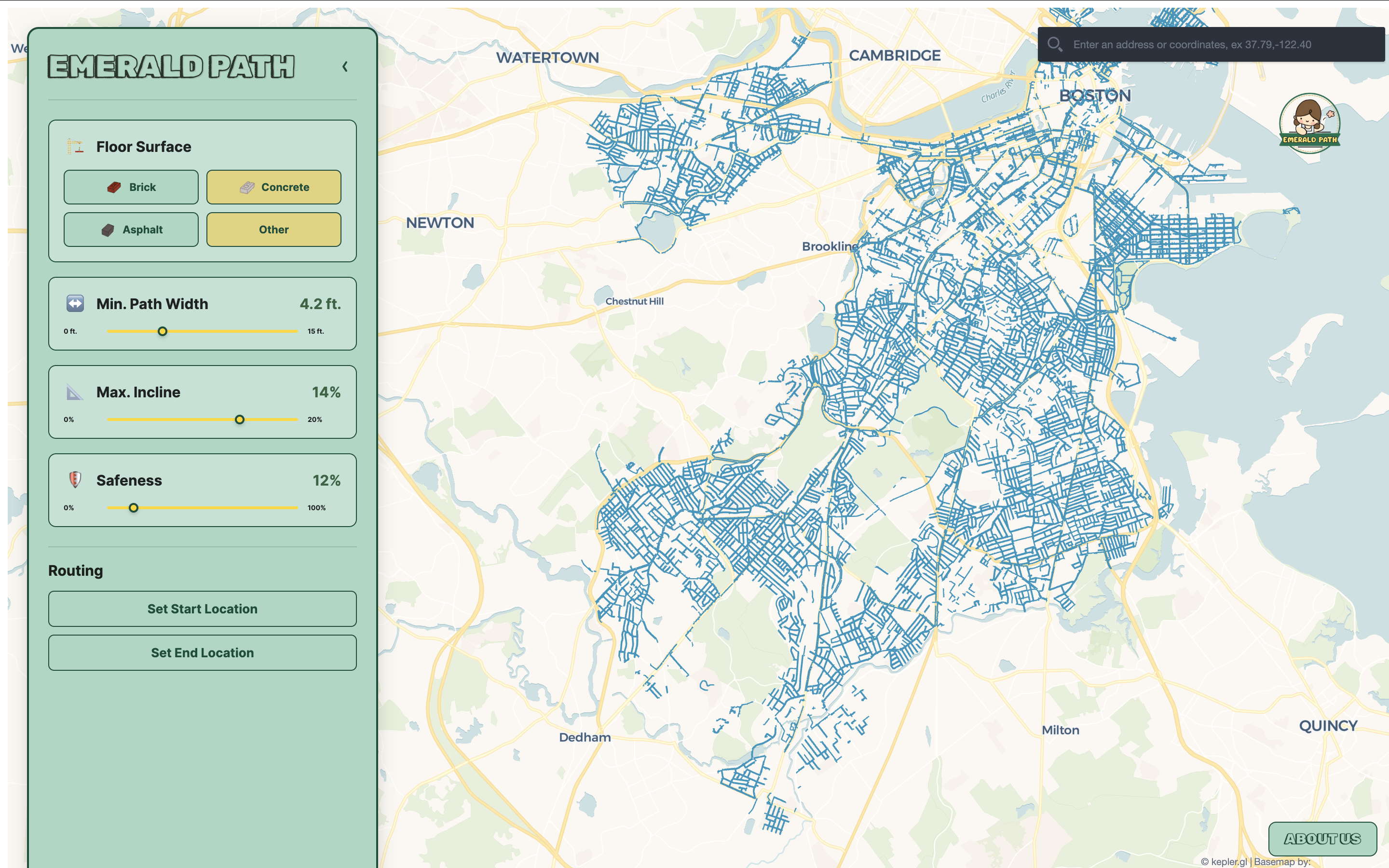Screen dimensions: 1389x868
Task: Toggle the Concrete floor surface option
Action: tap(274, 187)
